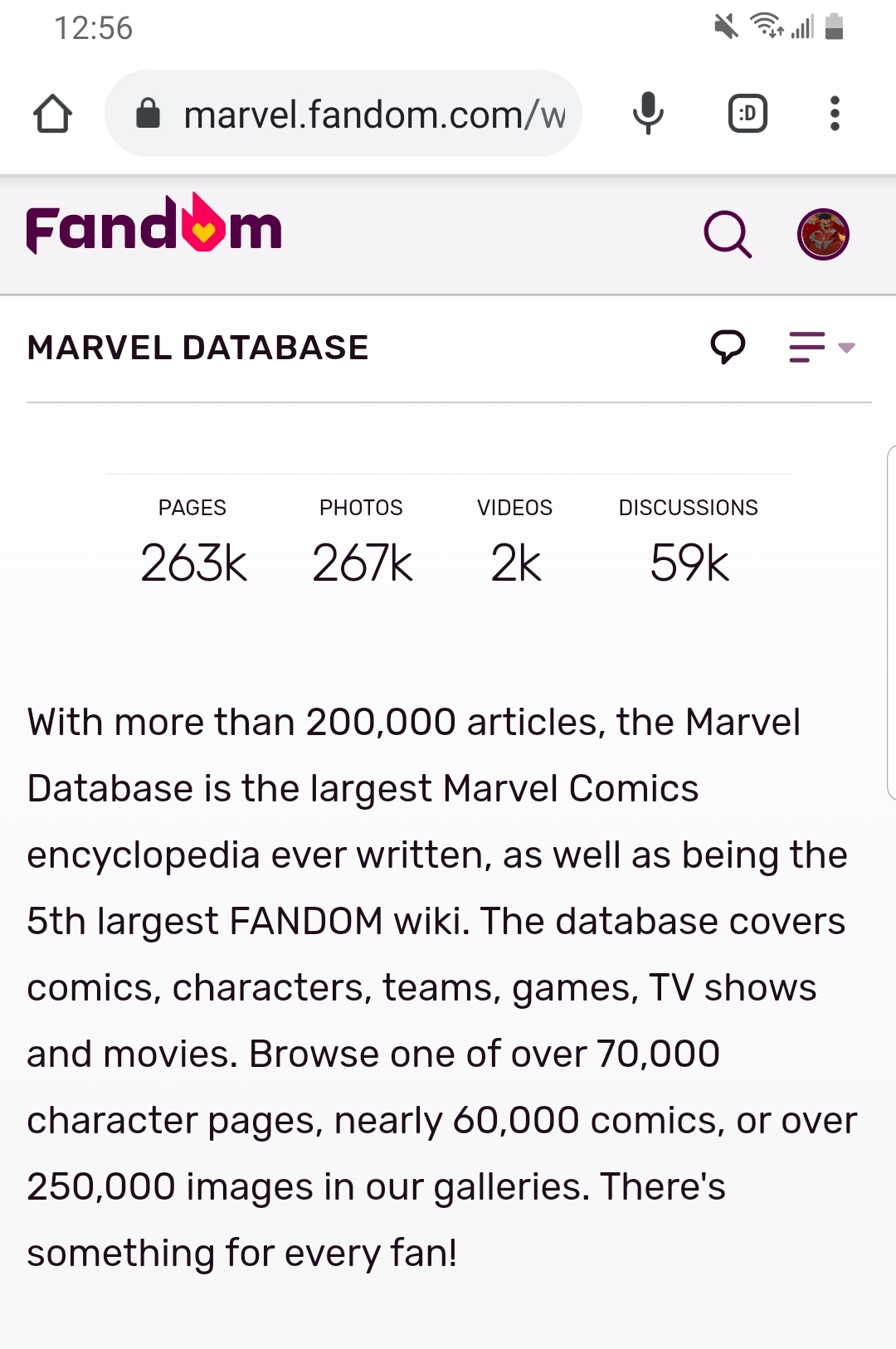Image resolution: width=896 pixels, height=1349 pixels.
Task: Tap the user profile avatar
Action: [x=823, y=235]
